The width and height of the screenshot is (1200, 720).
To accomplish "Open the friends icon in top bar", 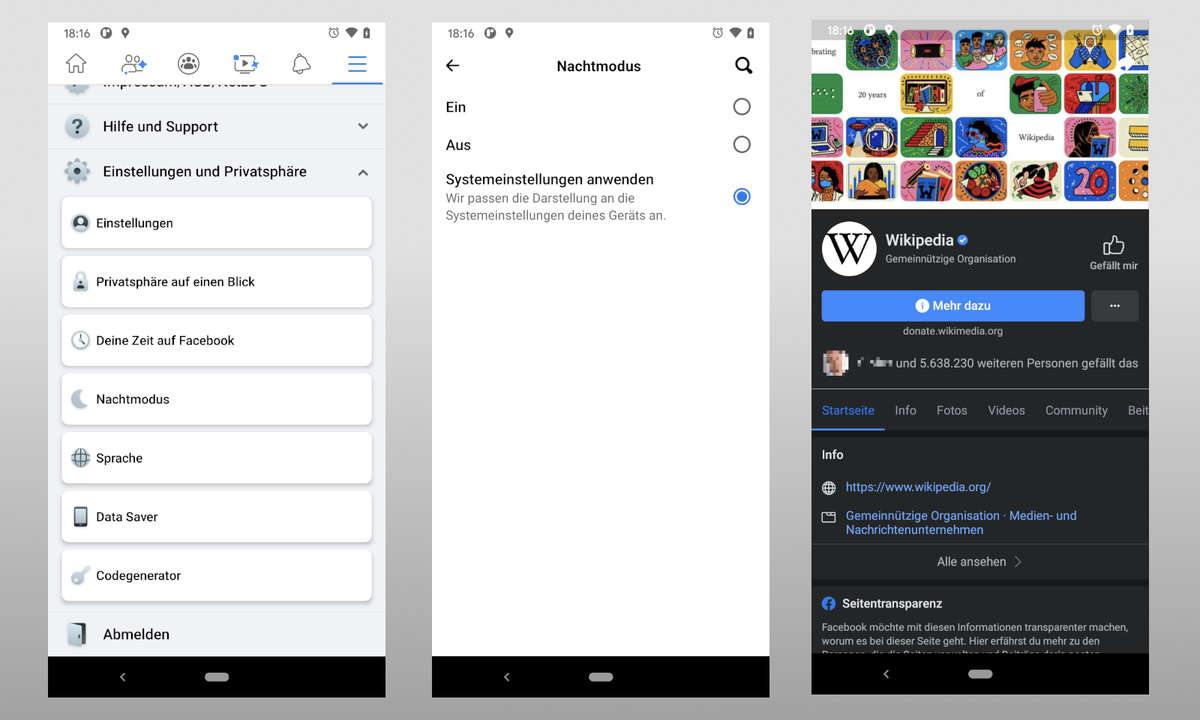I will click(133, 64).
